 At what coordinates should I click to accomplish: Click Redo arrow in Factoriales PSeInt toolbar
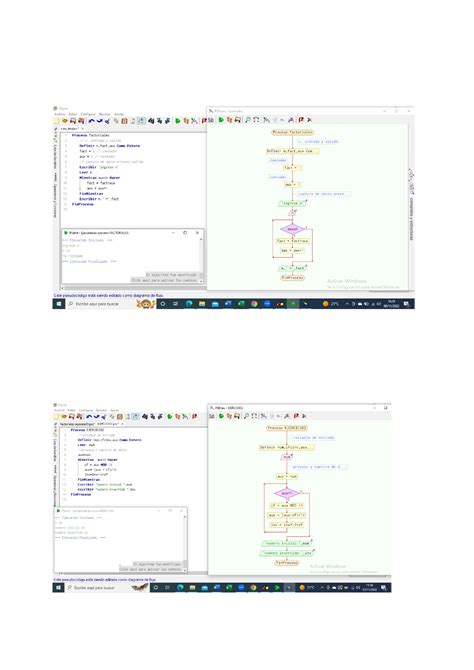coord(100,121)
